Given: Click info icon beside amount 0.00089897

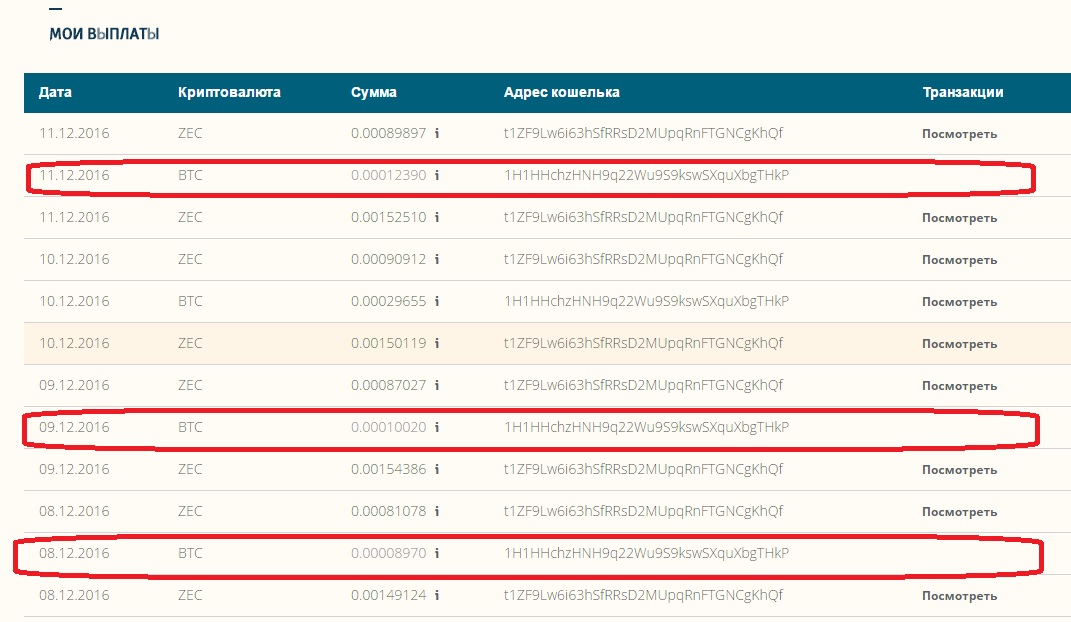Looking at the screenshot, I should tap(437, 133).
